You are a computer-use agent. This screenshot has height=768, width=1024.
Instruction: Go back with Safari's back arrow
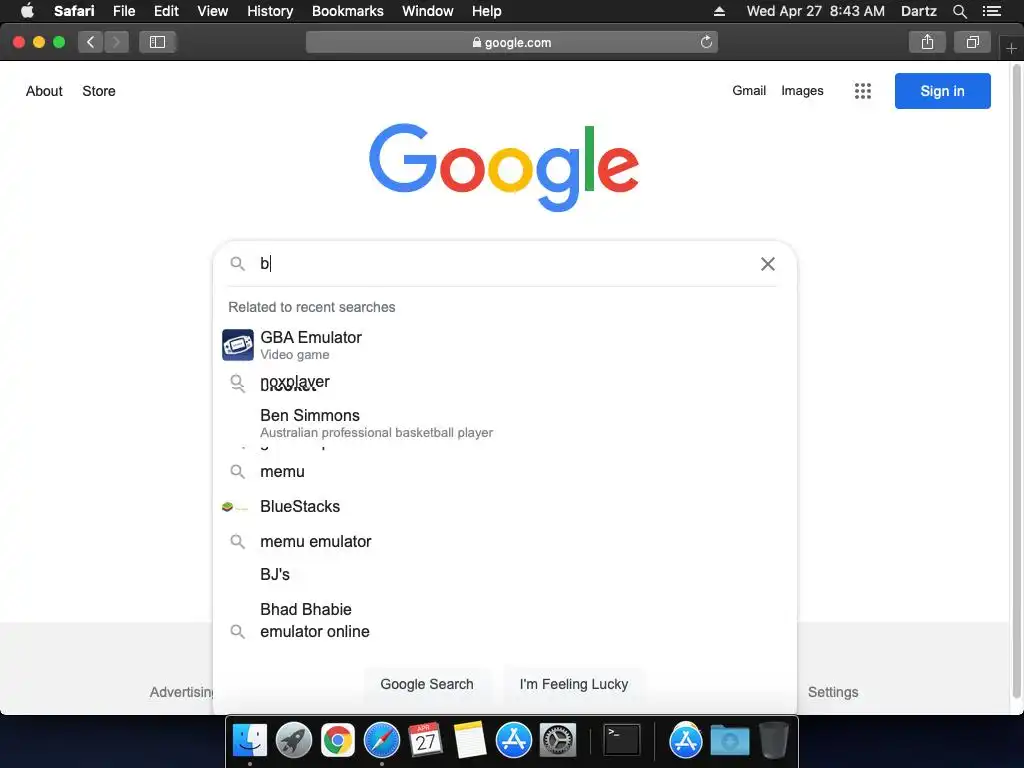(x=91, y=42)
